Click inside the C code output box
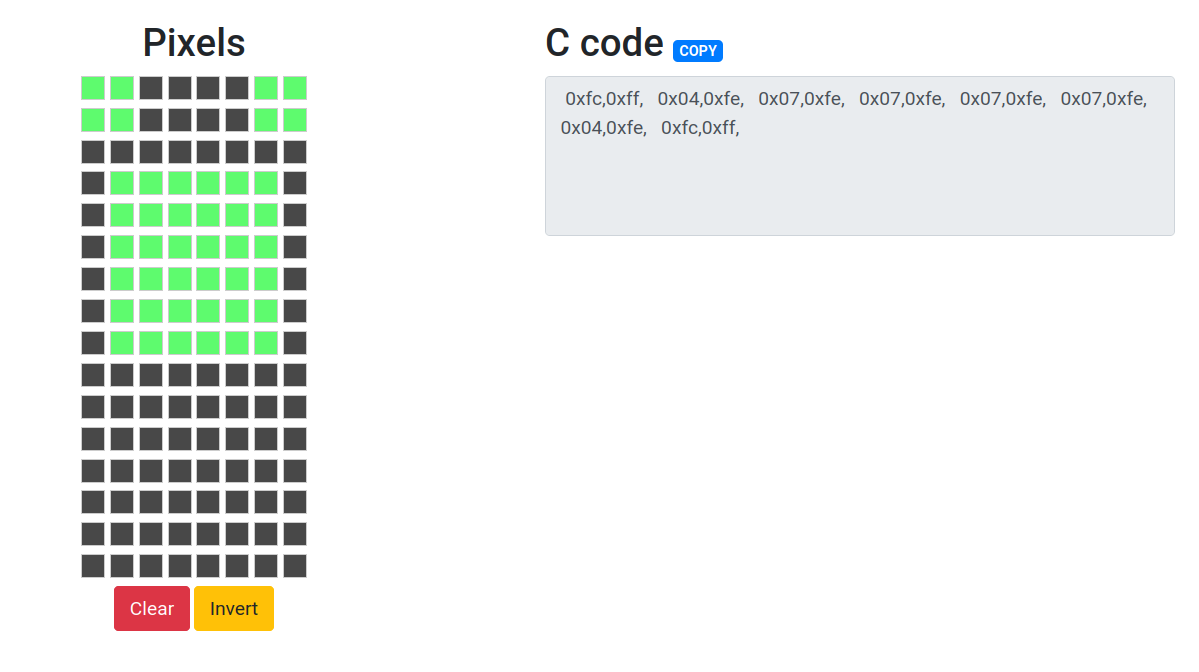1199x672 pixels. (859, 180)
